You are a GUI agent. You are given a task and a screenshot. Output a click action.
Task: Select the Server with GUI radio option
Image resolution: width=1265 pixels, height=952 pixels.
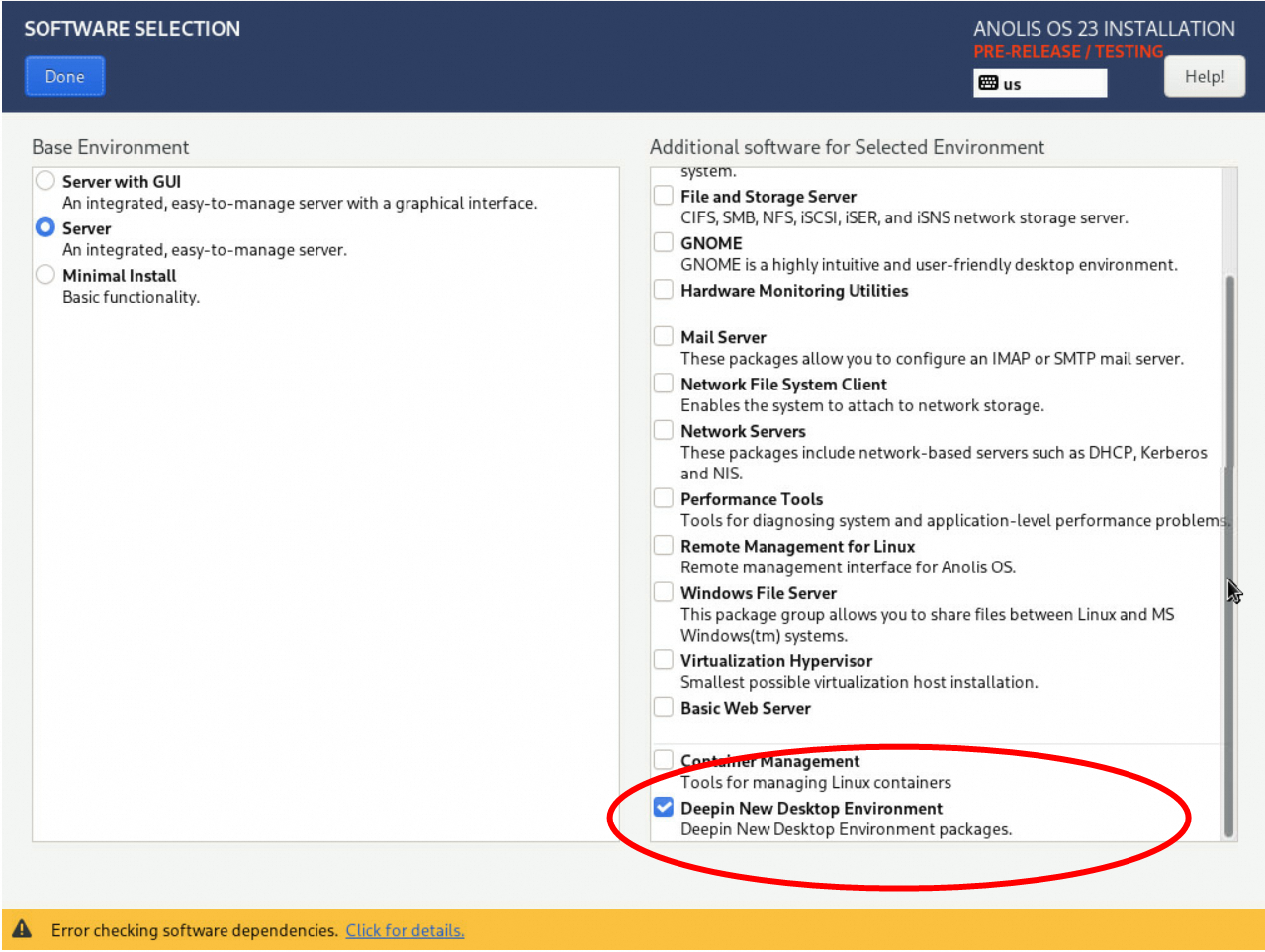pos(45,181)
